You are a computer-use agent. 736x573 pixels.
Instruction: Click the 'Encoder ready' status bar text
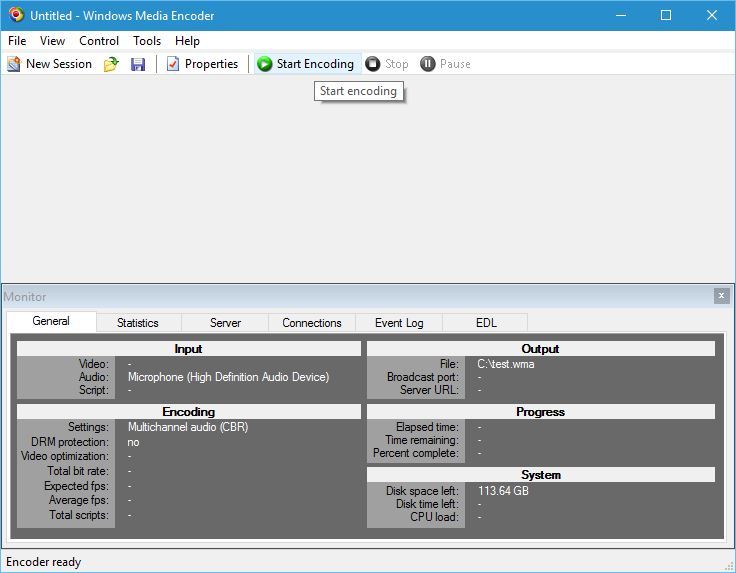(x=44, y=562)
